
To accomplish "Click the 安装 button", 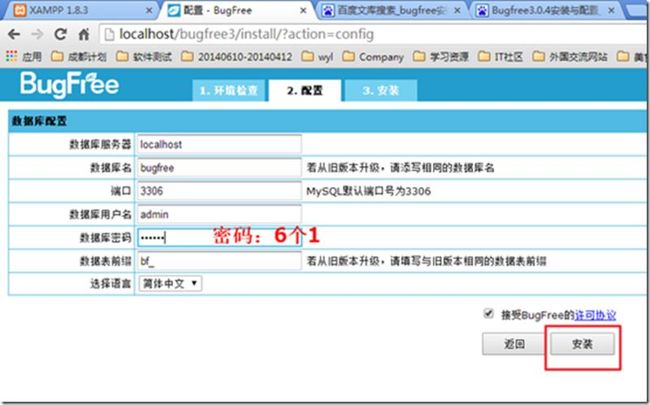I will coord(582,344).
